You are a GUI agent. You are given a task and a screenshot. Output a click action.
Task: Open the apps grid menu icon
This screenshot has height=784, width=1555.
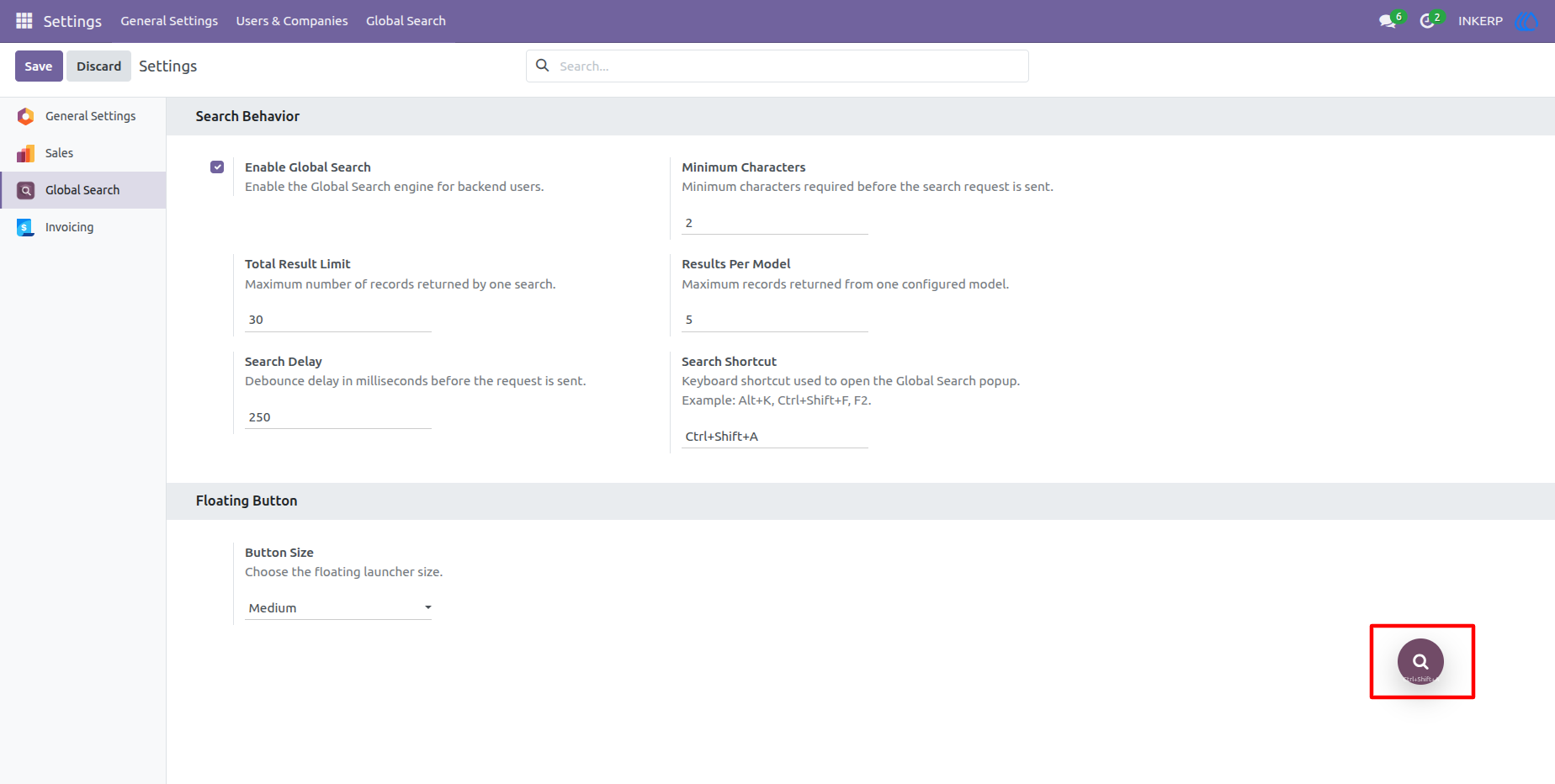[24, 20]
